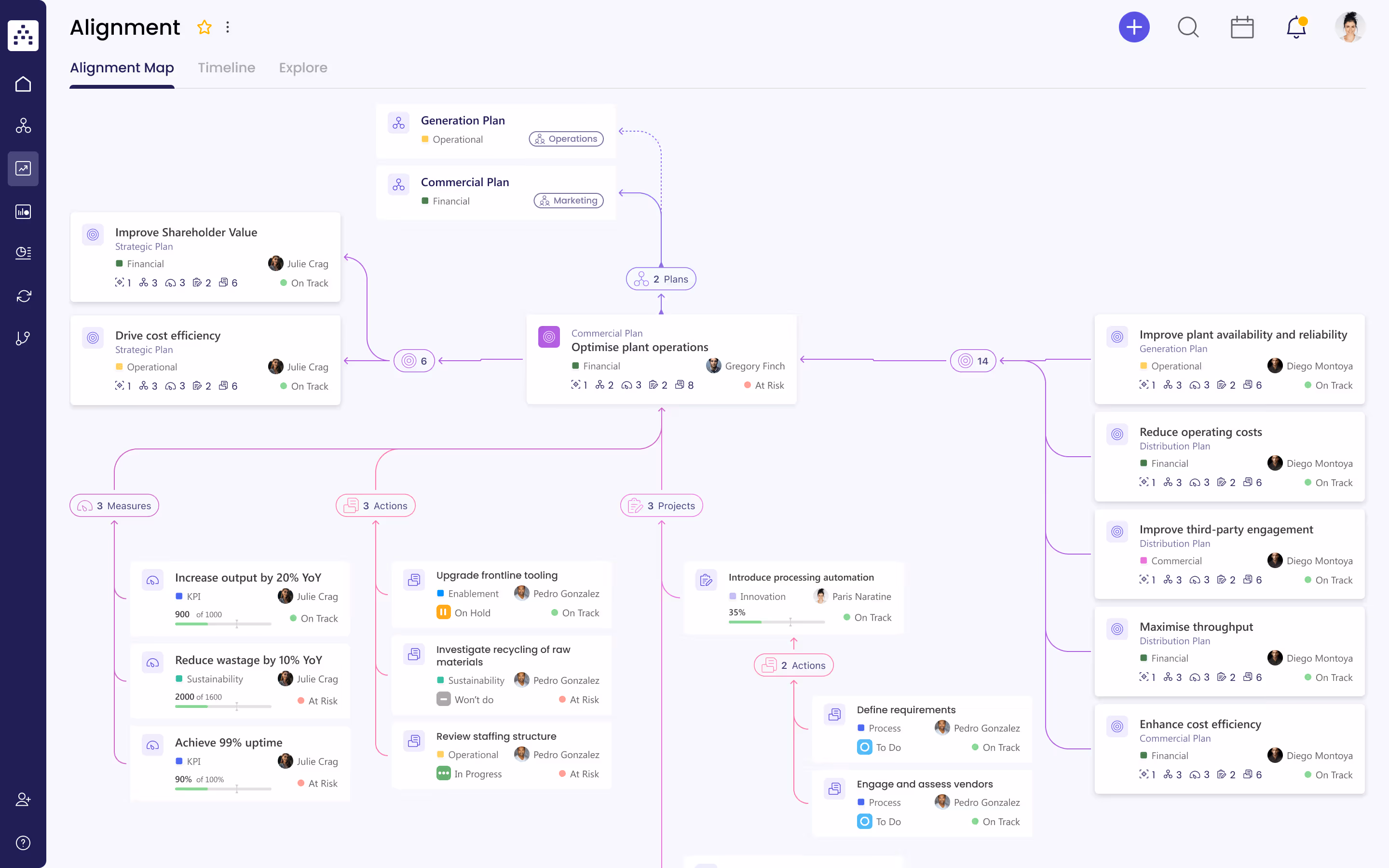This screenshot has height=868, width=1389.
Task: Open search using the magnifier icon
Action: click(1187, 27)
